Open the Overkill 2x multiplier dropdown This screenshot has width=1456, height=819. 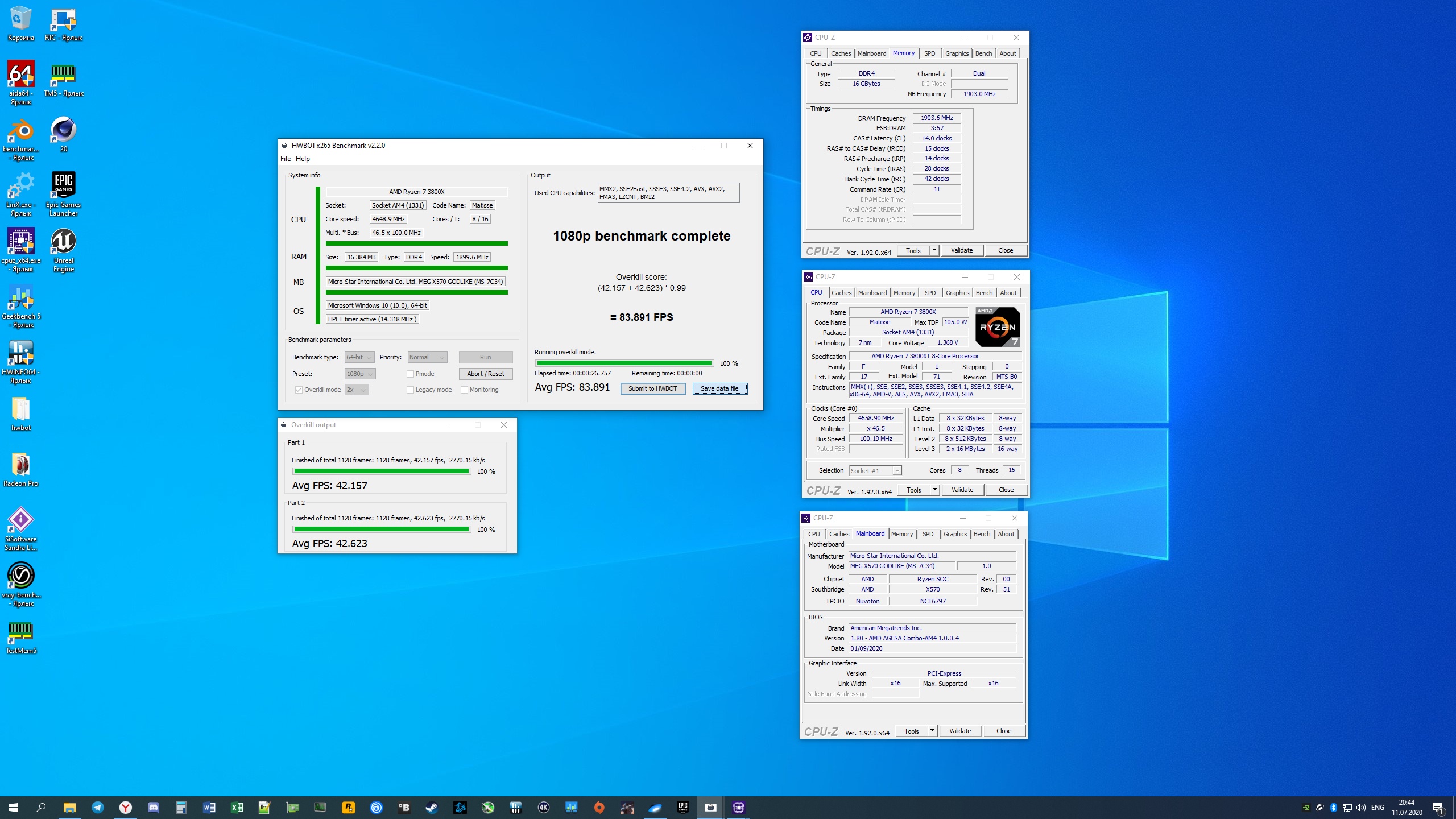click(x=357, y=390)
